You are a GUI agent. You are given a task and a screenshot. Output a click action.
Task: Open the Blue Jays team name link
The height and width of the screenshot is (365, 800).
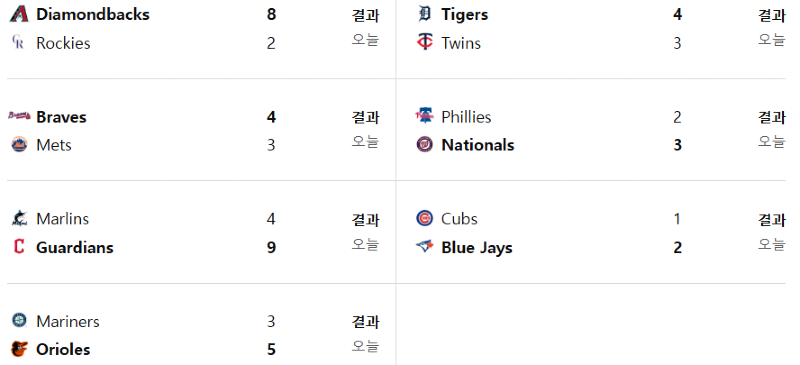477,248
